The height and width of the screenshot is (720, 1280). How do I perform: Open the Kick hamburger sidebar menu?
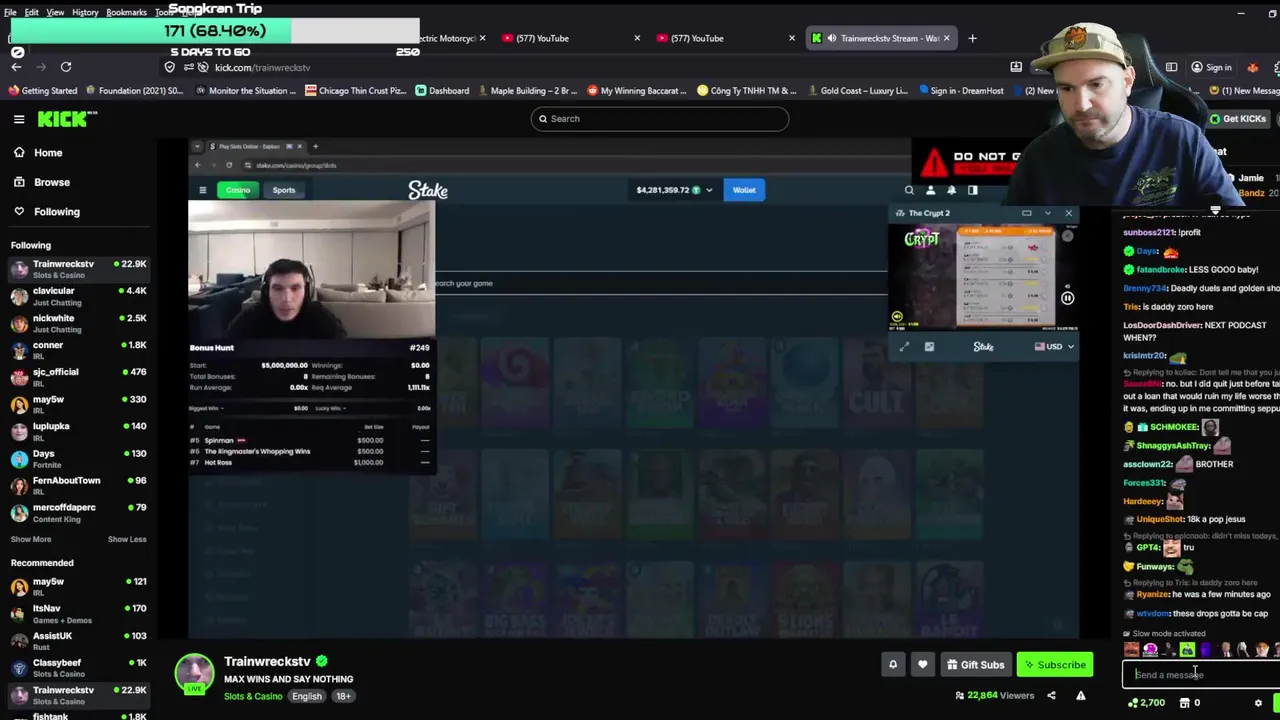[x=19, y=119]
